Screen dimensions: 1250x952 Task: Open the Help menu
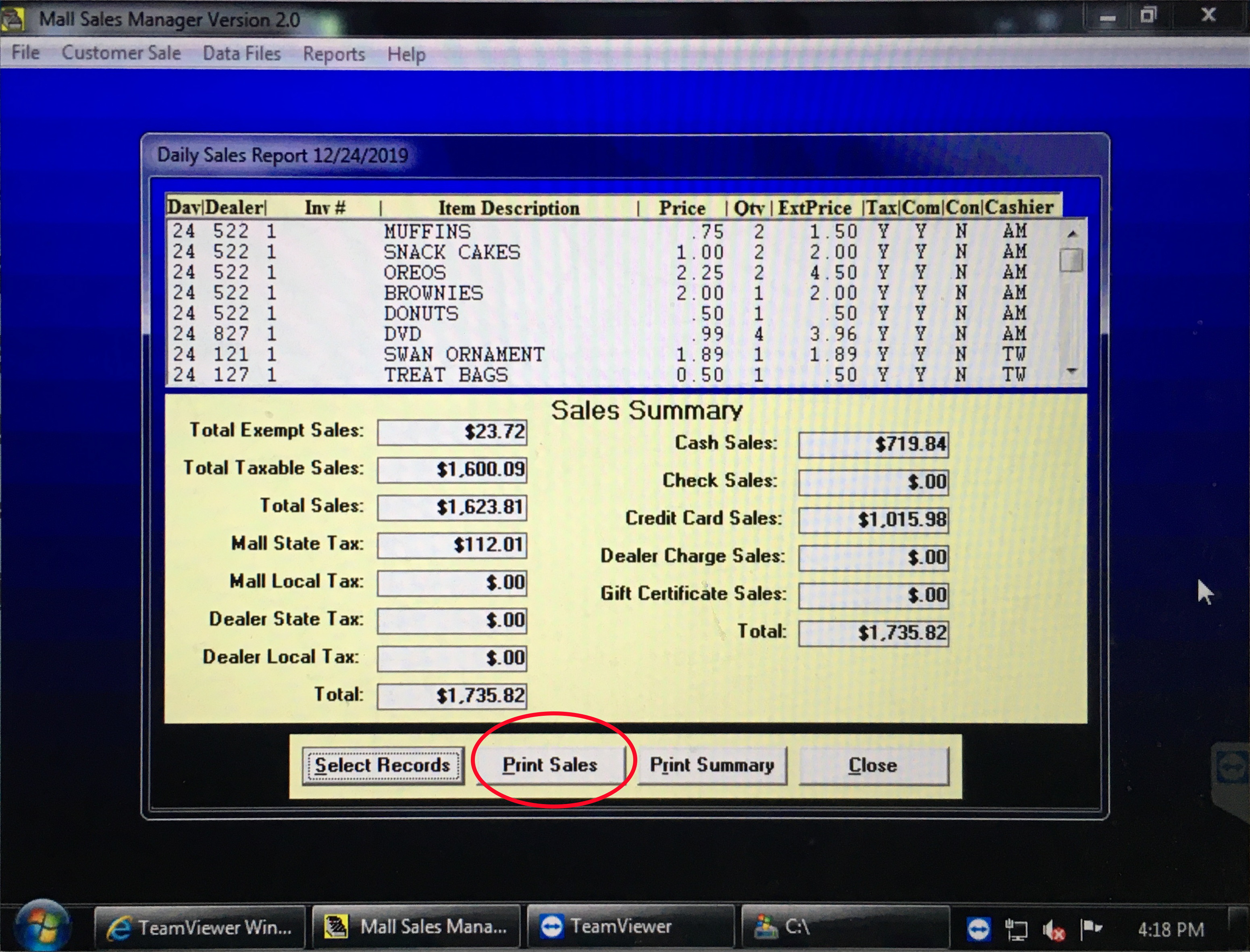tap(406, 54)
